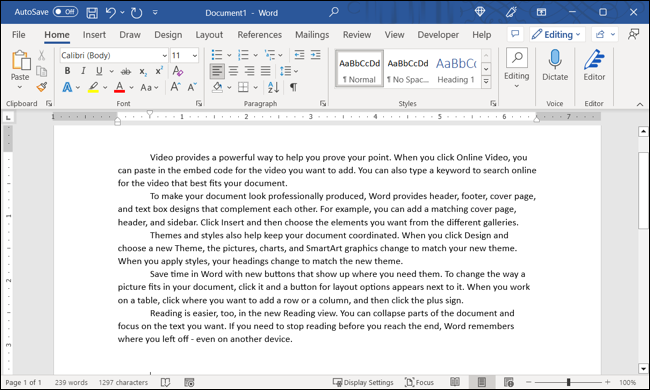650x390 pixels.
Task: Open the File tab
Action: tap(18, 35)
